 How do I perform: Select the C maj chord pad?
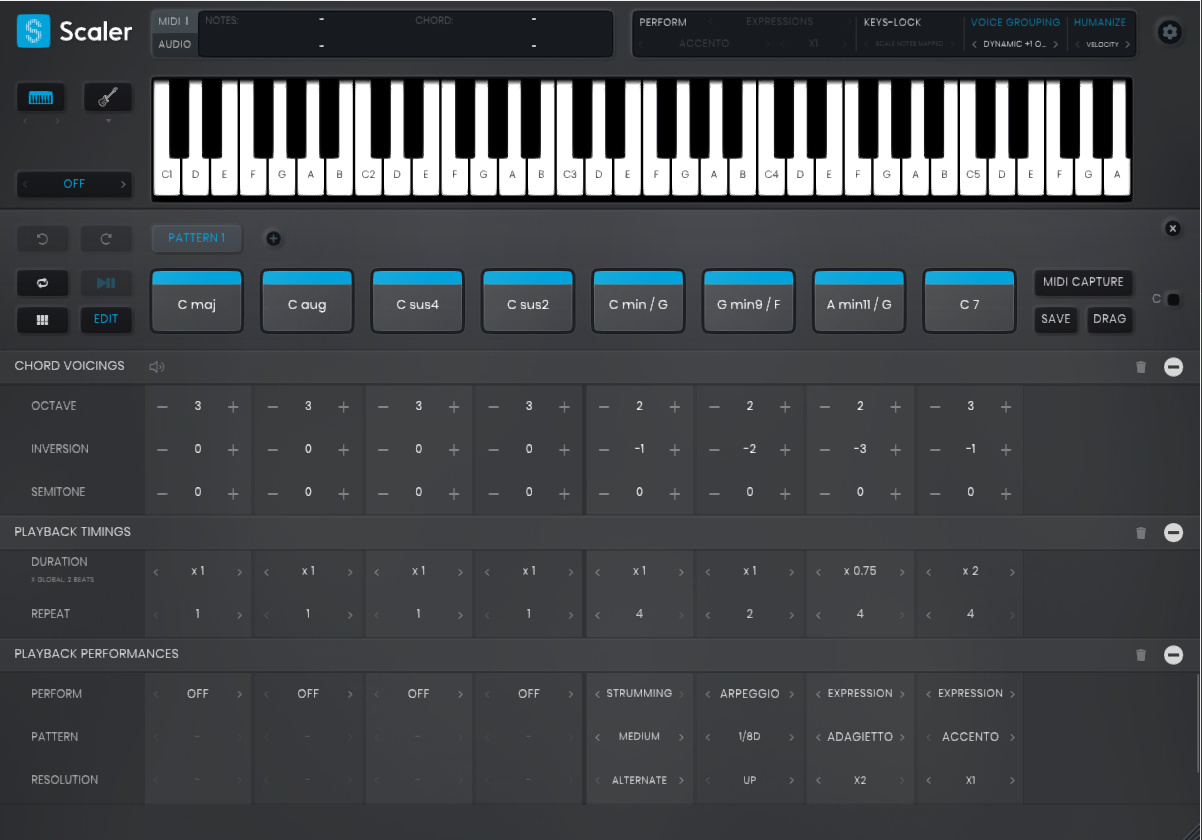197,300
